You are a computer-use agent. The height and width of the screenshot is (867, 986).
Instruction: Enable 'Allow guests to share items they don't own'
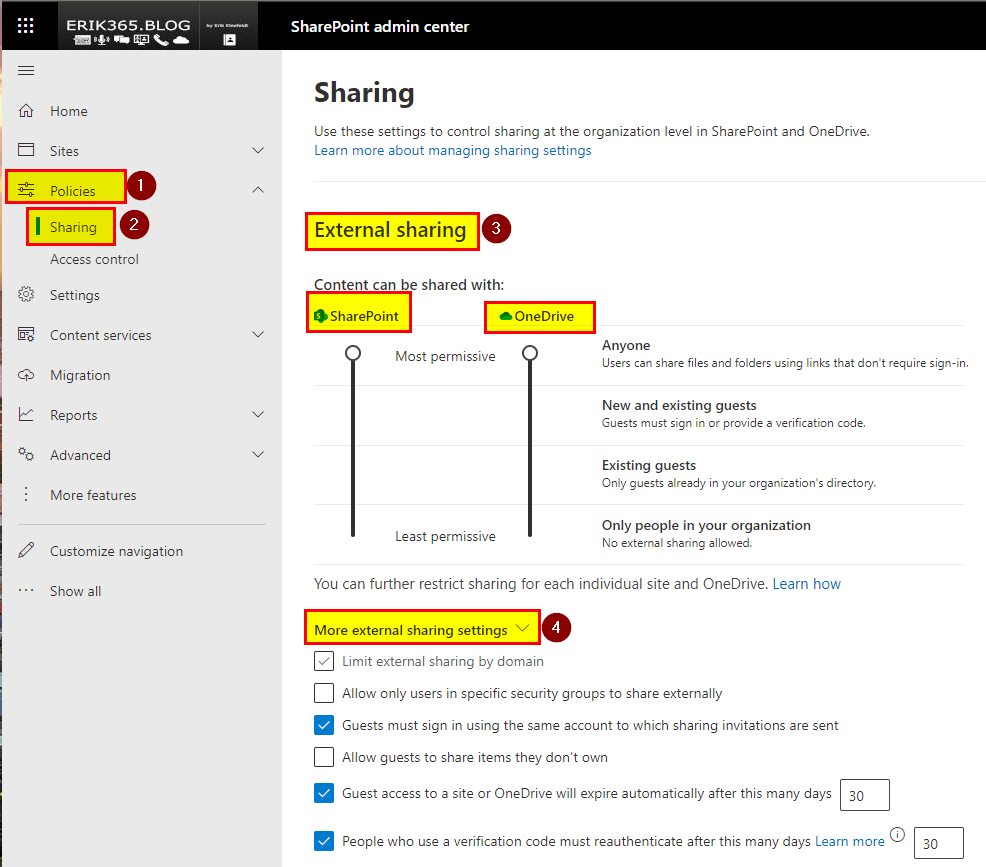[x=324, y=757]
